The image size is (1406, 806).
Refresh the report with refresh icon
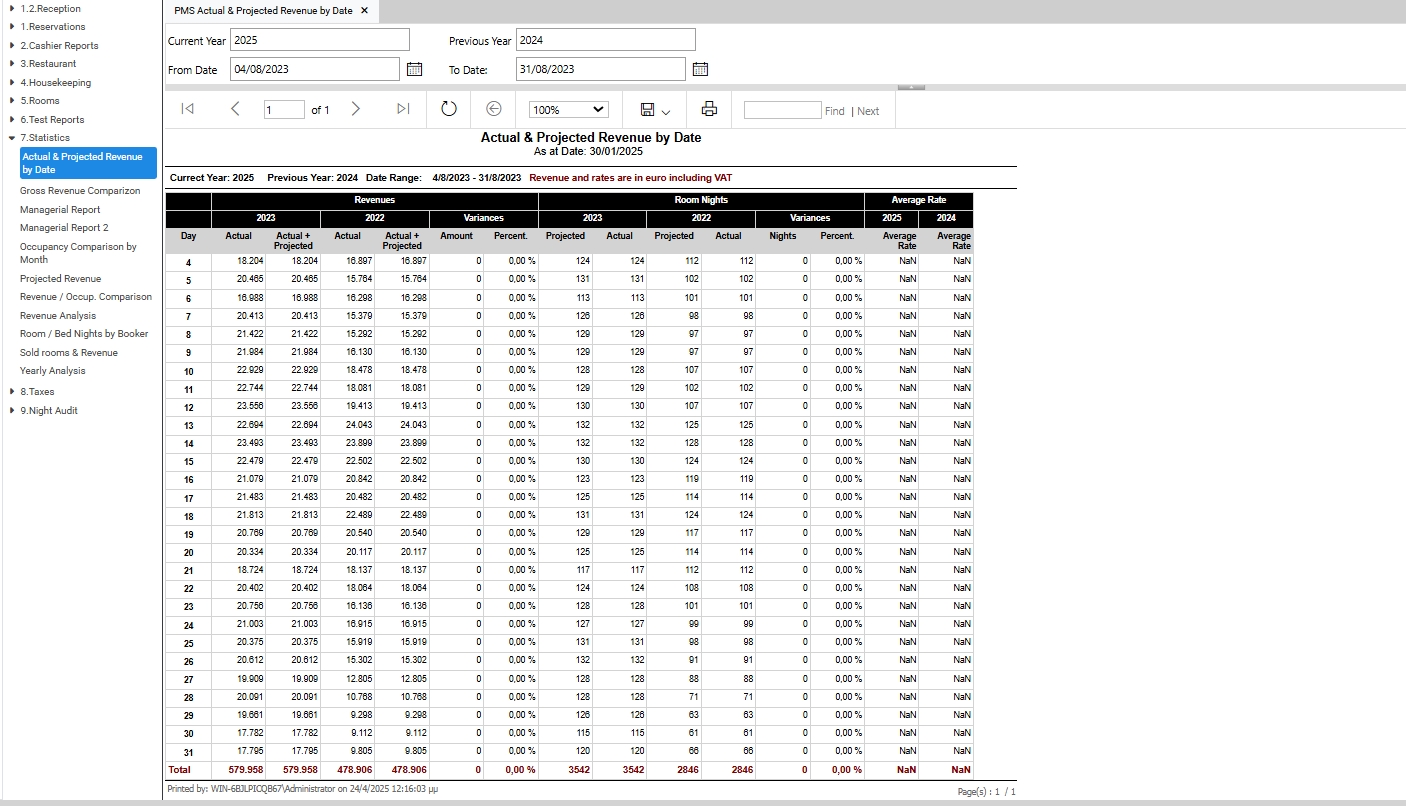click(x=449, y=109)
